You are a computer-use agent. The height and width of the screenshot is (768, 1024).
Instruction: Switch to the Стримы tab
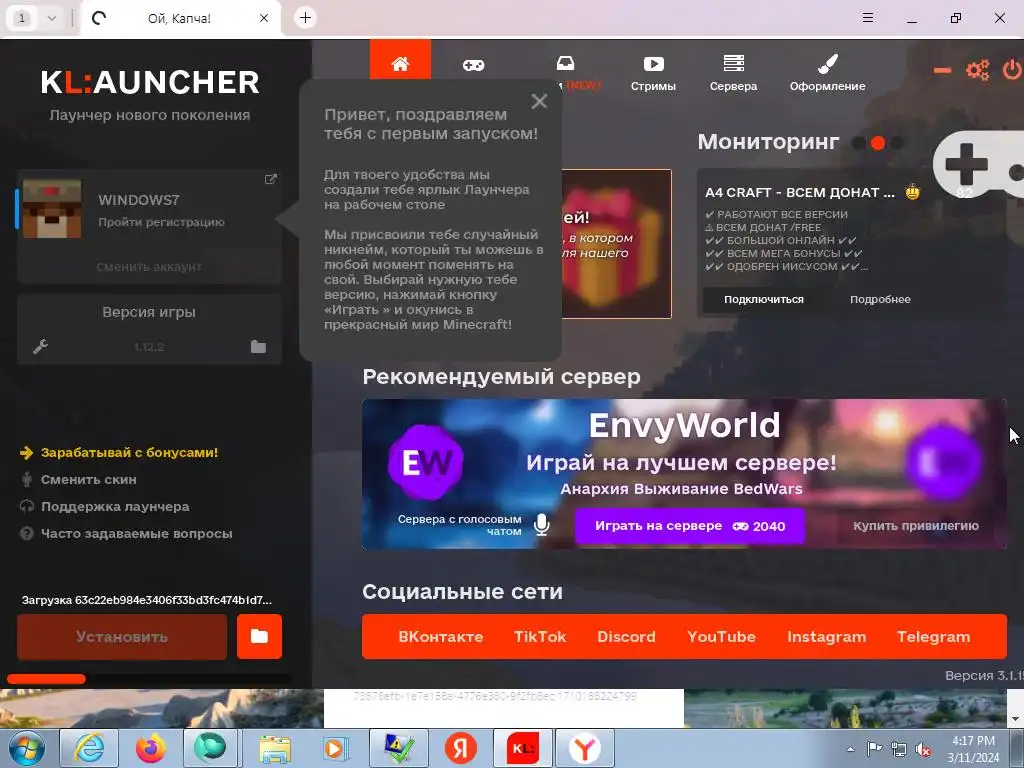point(653,72)
